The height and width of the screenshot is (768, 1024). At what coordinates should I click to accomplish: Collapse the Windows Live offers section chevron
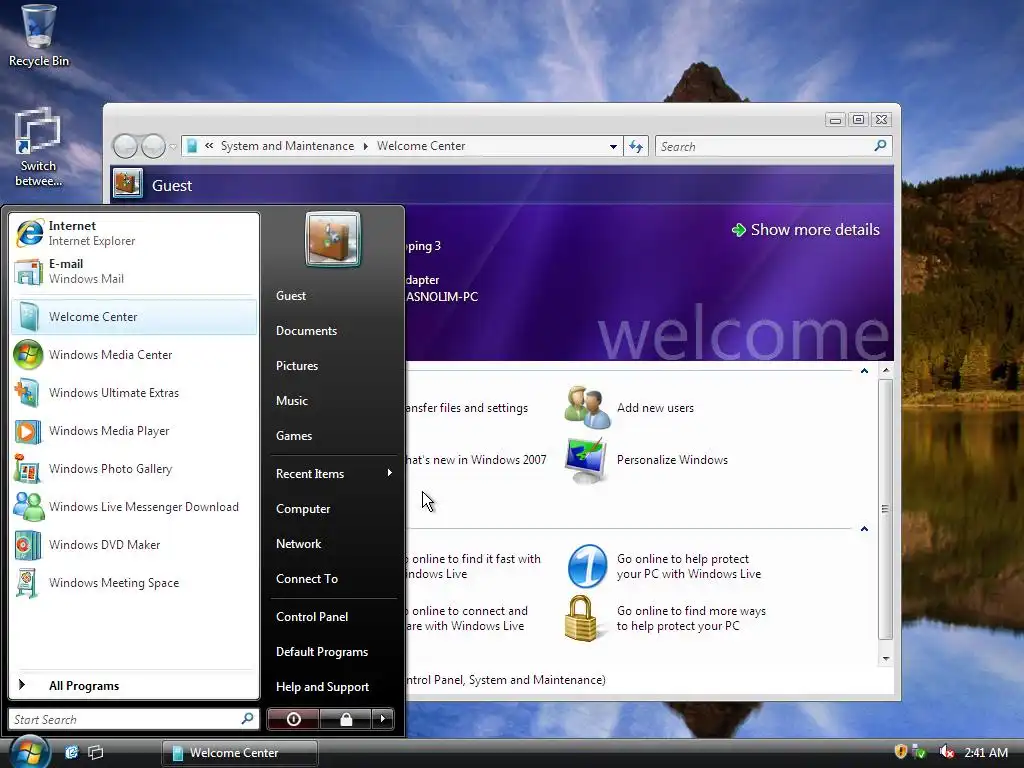864,528
